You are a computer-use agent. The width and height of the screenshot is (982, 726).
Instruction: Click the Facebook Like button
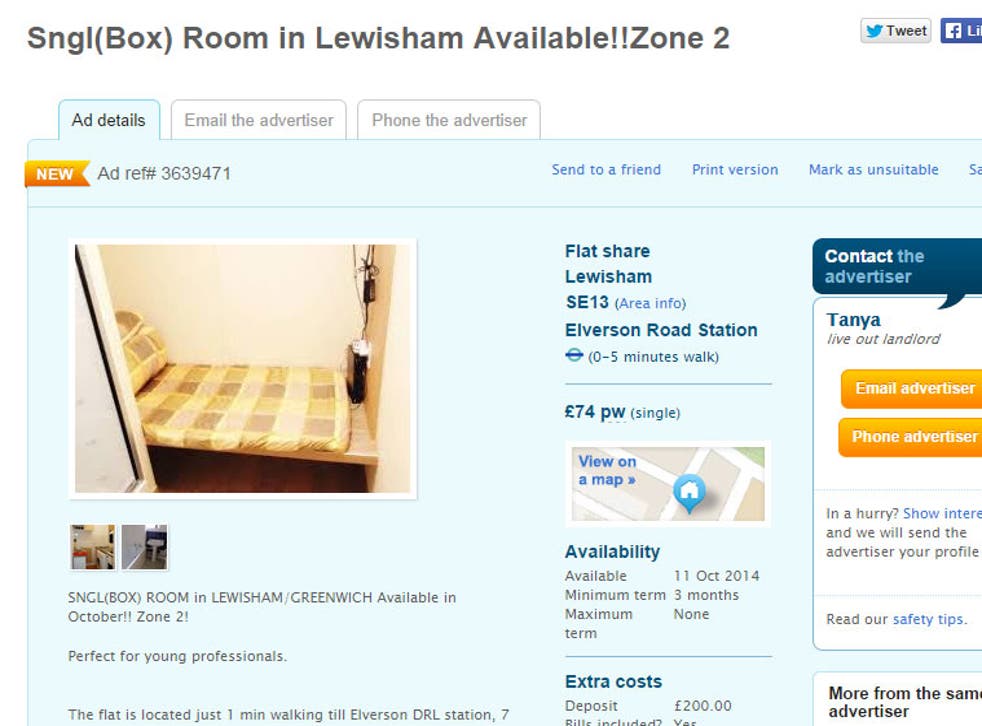pos(961,31)
